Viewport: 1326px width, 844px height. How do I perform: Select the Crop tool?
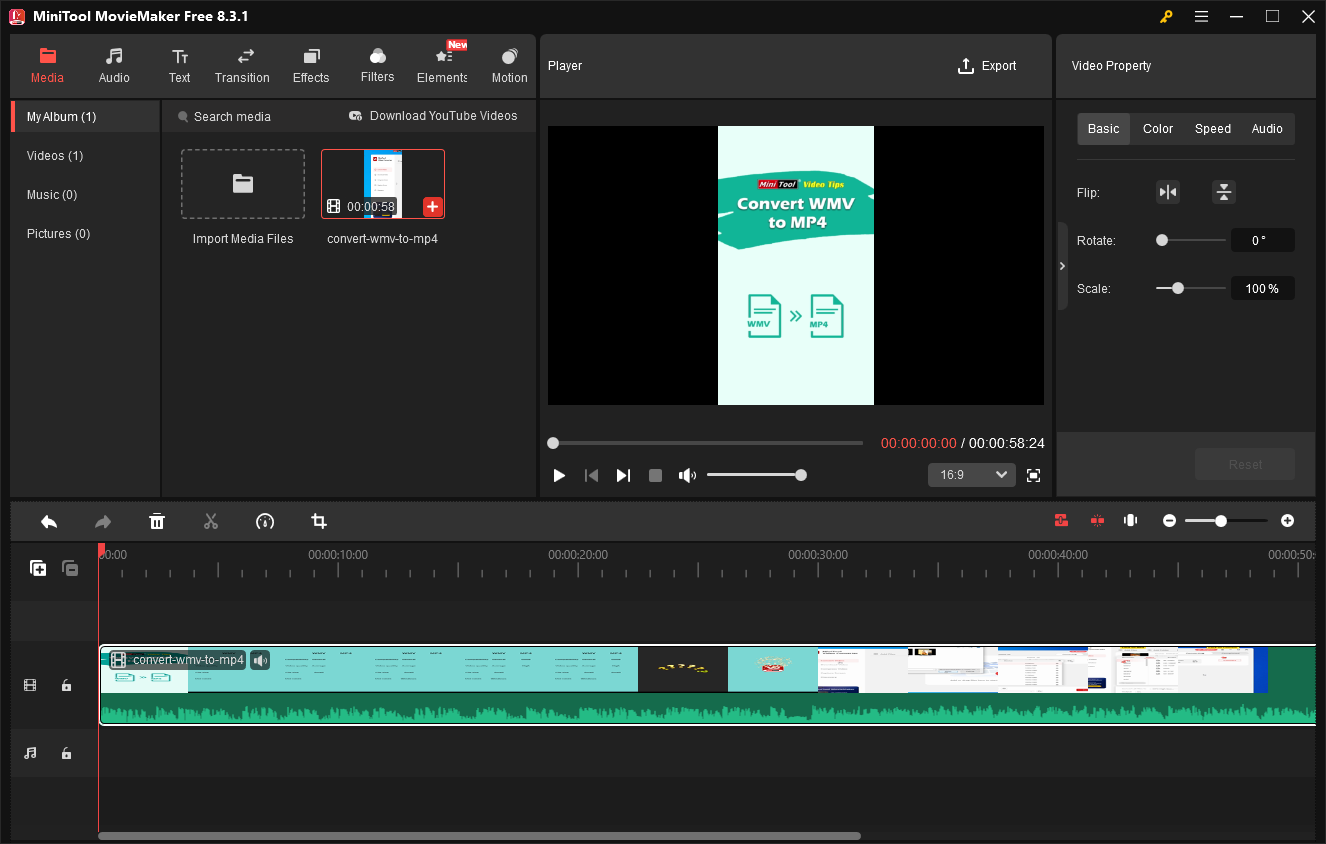click(318, 521)
